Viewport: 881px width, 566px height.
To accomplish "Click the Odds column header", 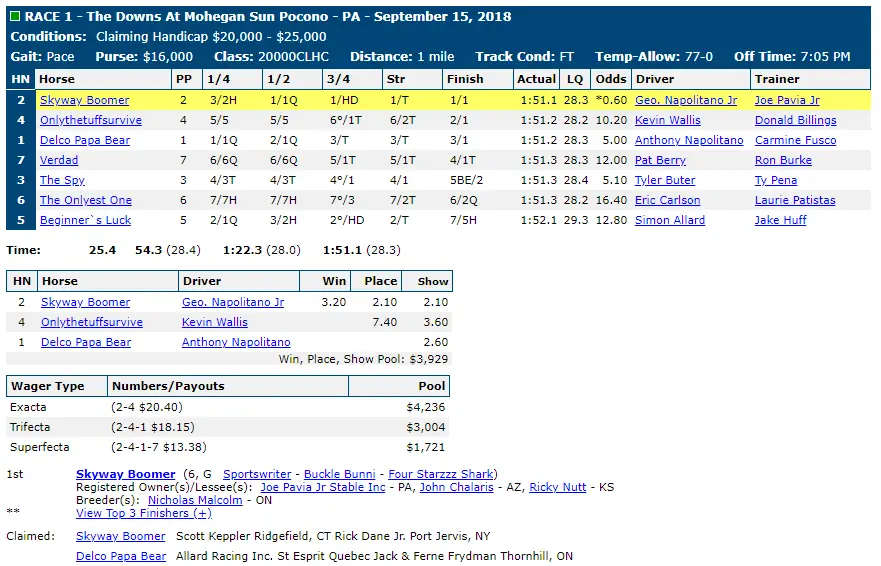I will click(x=611, y=79).
